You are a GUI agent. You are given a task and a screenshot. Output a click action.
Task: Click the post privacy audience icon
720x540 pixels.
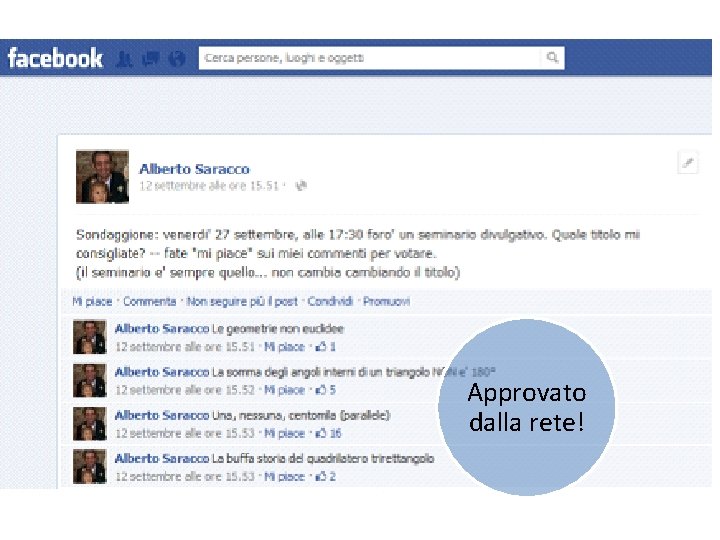tap(301, 186)
